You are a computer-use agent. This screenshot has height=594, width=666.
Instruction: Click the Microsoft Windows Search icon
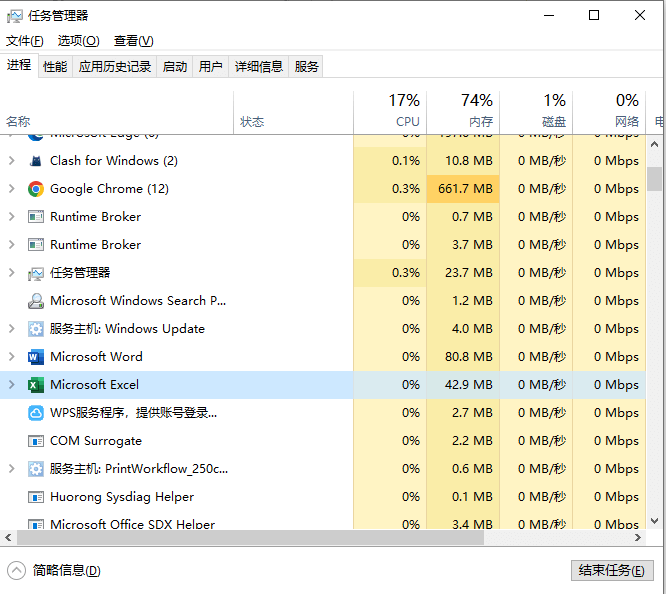point(36,301)
